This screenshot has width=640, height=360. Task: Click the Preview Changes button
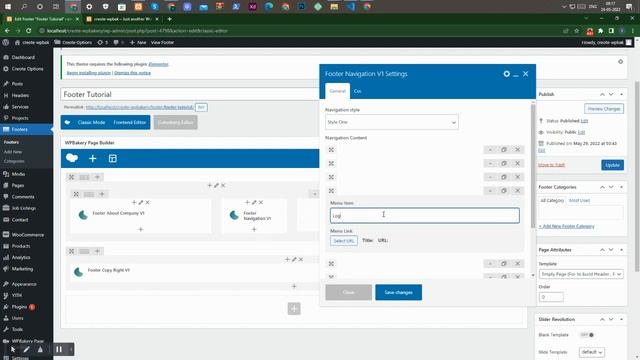pyautogui.click(x=604, y=109)
